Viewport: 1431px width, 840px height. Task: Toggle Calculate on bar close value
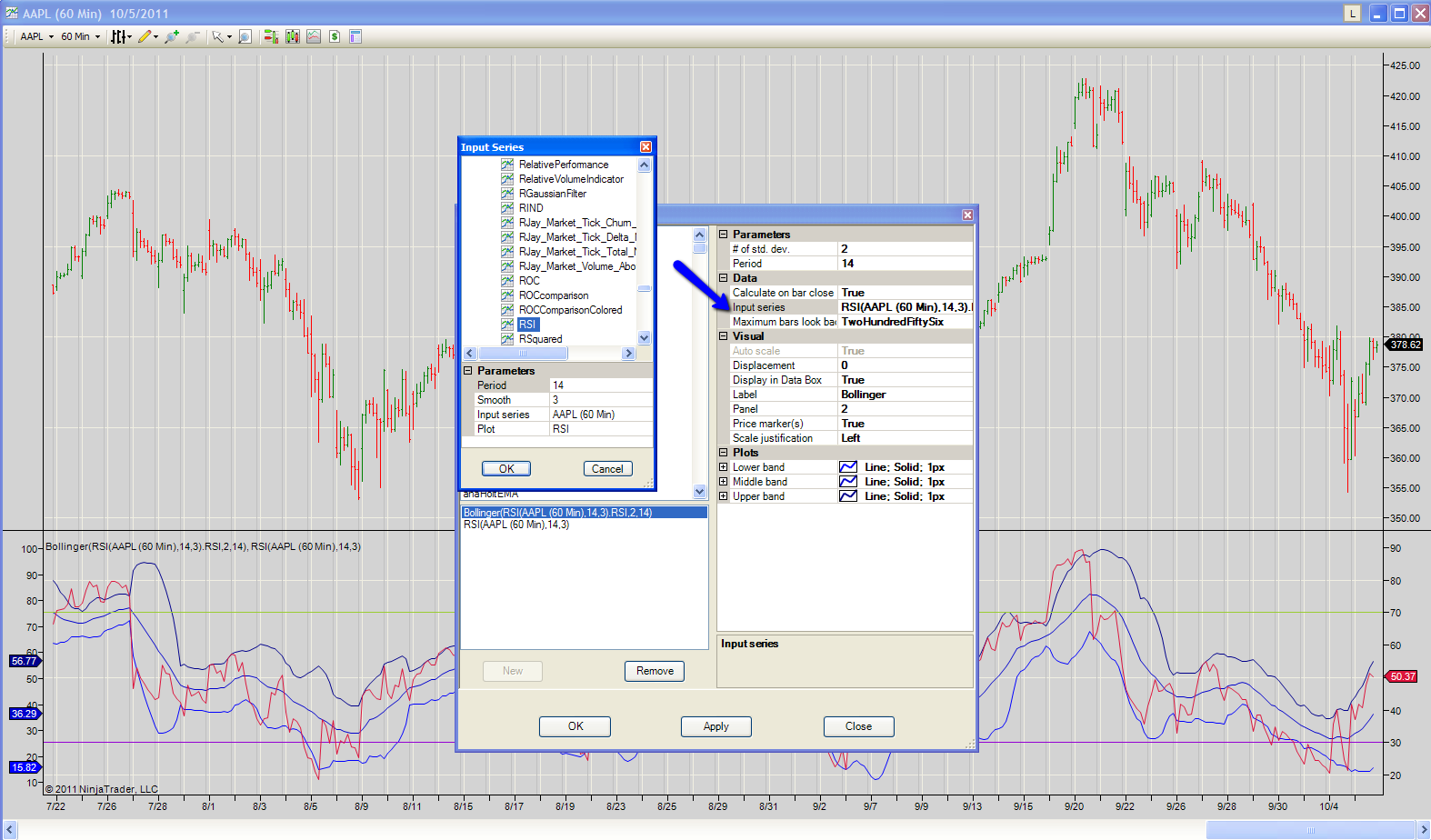[x=905, y=293]
